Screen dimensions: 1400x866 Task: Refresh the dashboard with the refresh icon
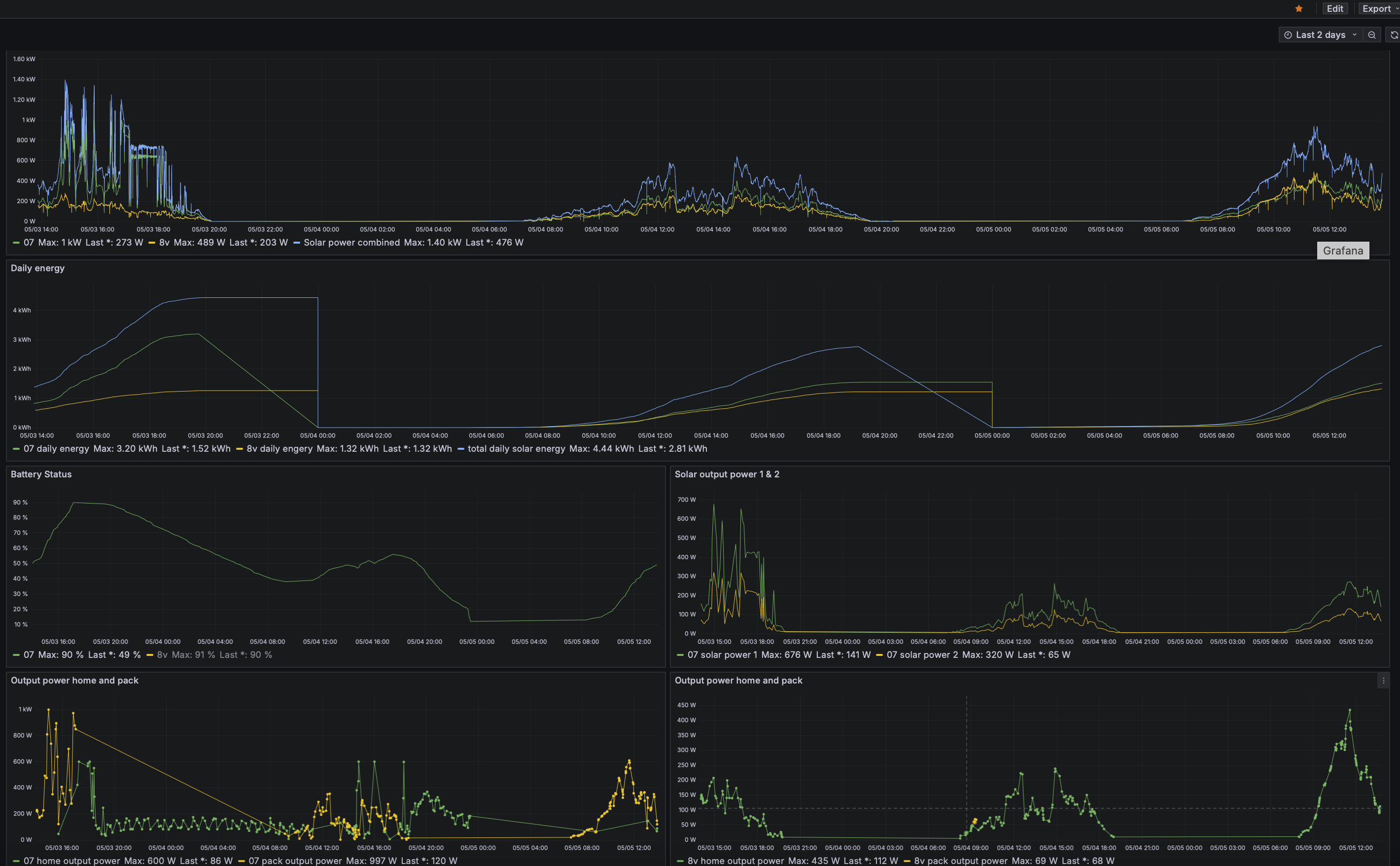pyautogui.click(x=1394, y=35)
